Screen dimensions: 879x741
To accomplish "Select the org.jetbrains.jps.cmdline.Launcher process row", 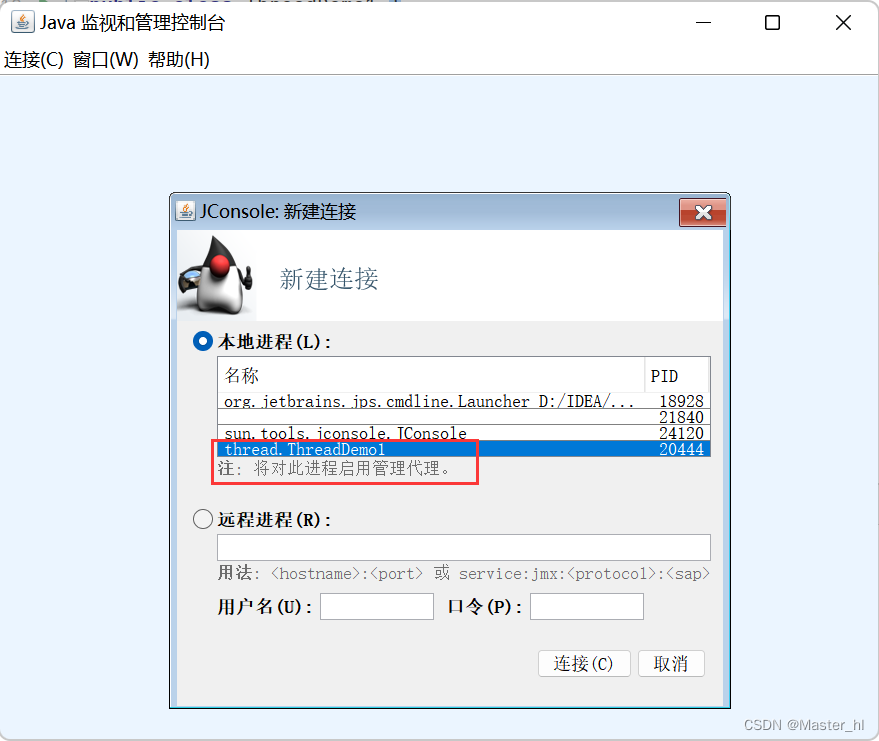I will pos(464,401).
